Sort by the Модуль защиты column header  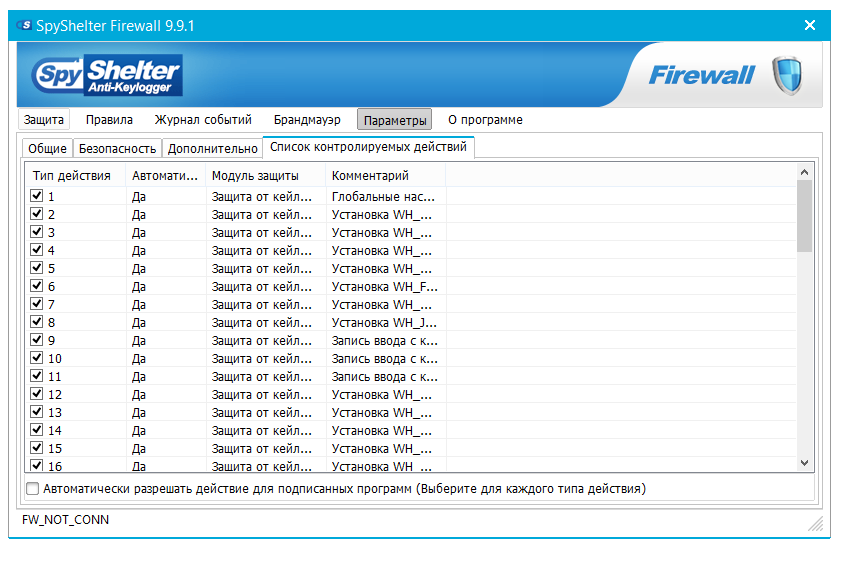click(265, 176)
